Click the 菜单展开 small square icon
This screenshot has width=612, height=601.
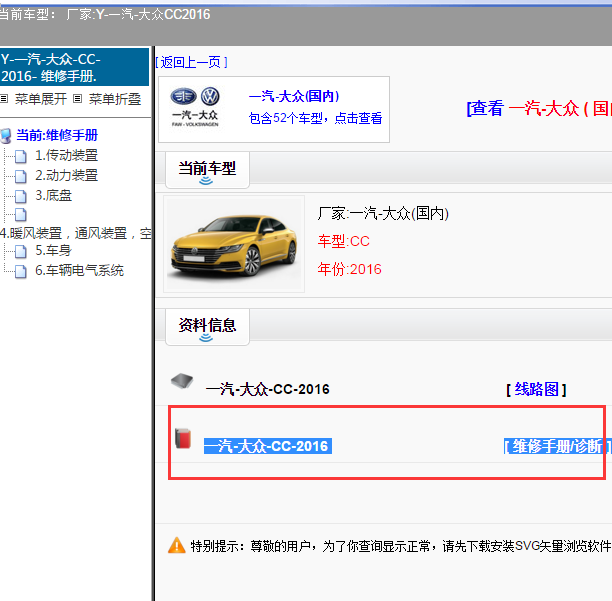point(4,99)
